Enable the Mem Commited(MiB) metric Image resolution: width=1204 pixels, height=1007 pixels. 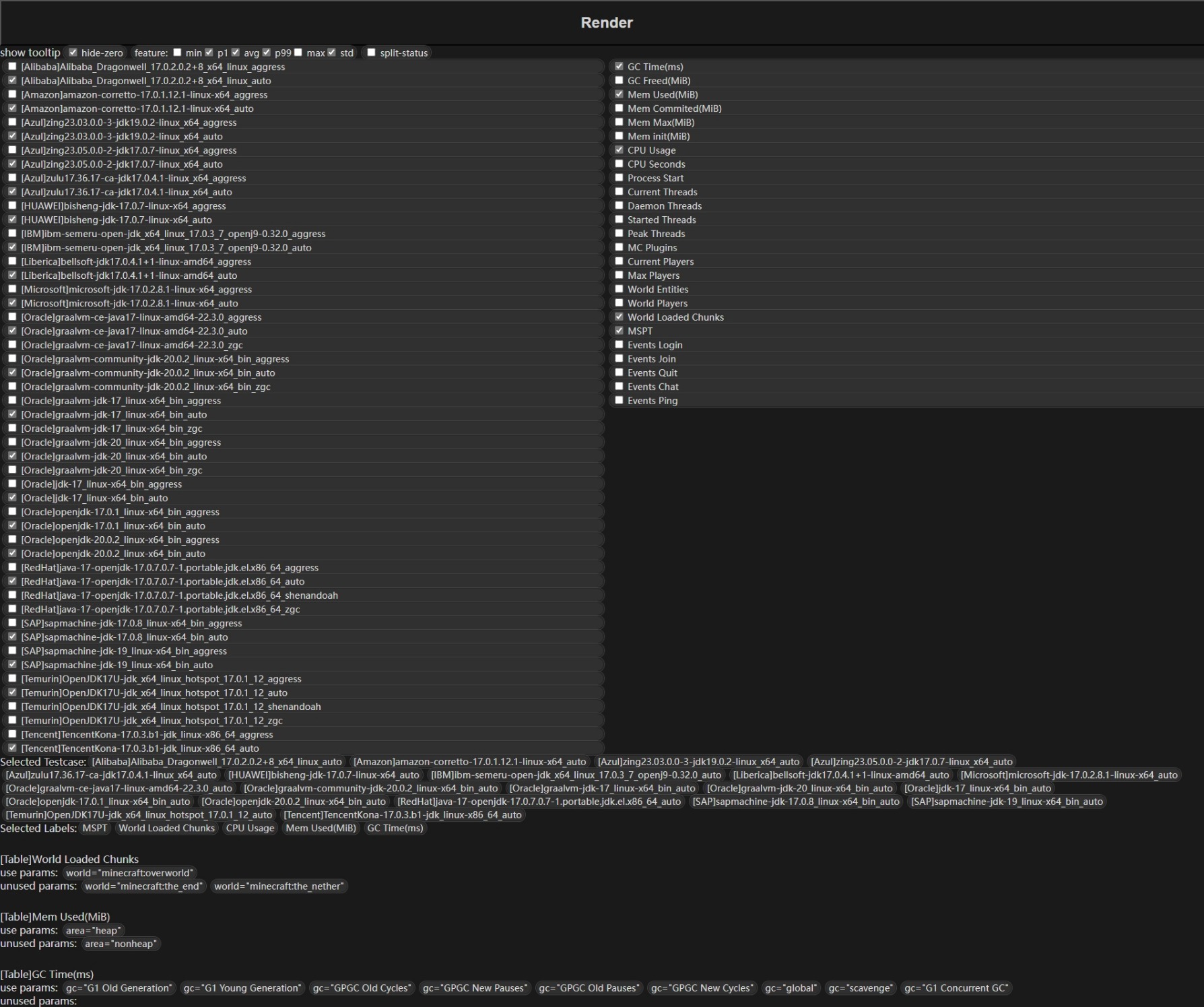point(620,108)
